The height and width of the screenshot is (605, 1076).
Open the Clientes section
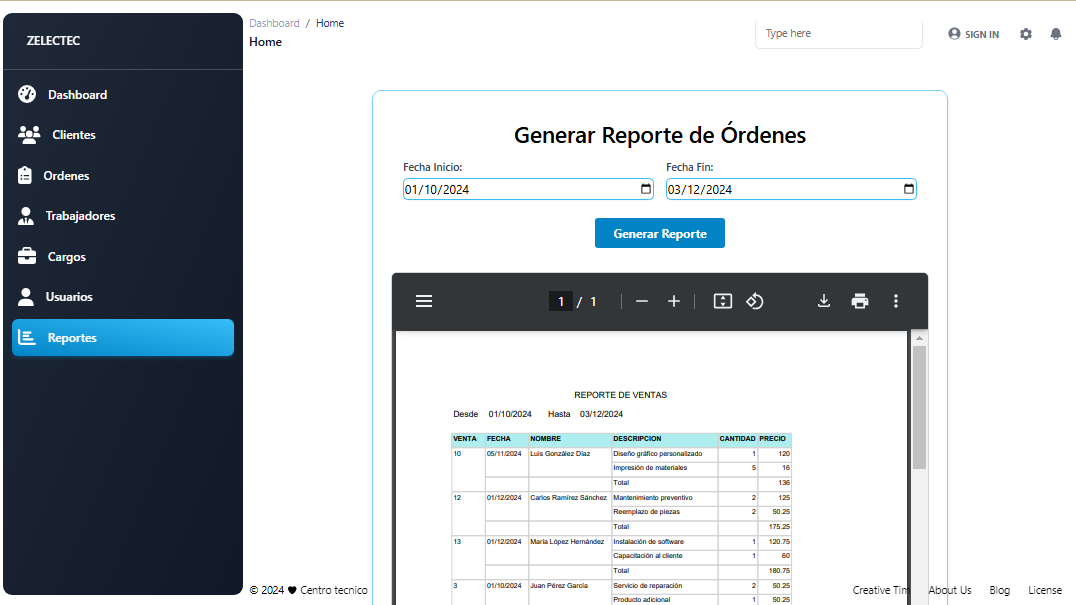(x=123, y=134)
